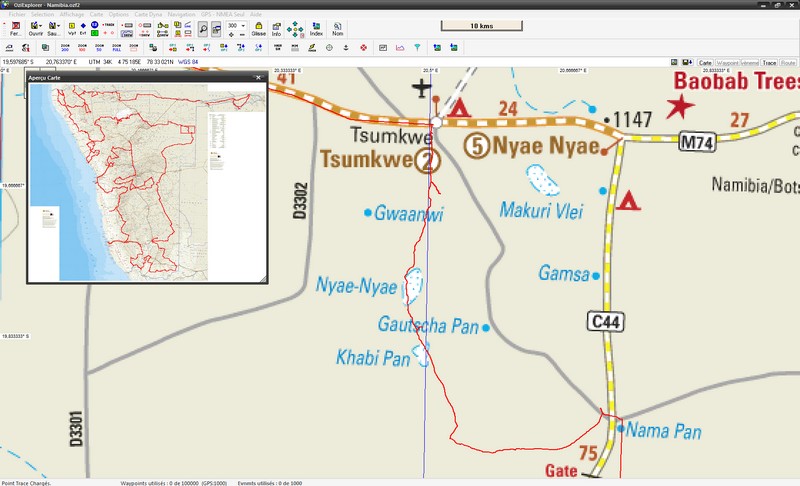Screen dimensions: 800x486
Task: Click the save-down icon beside Carte tab
Action: (687, 62)
